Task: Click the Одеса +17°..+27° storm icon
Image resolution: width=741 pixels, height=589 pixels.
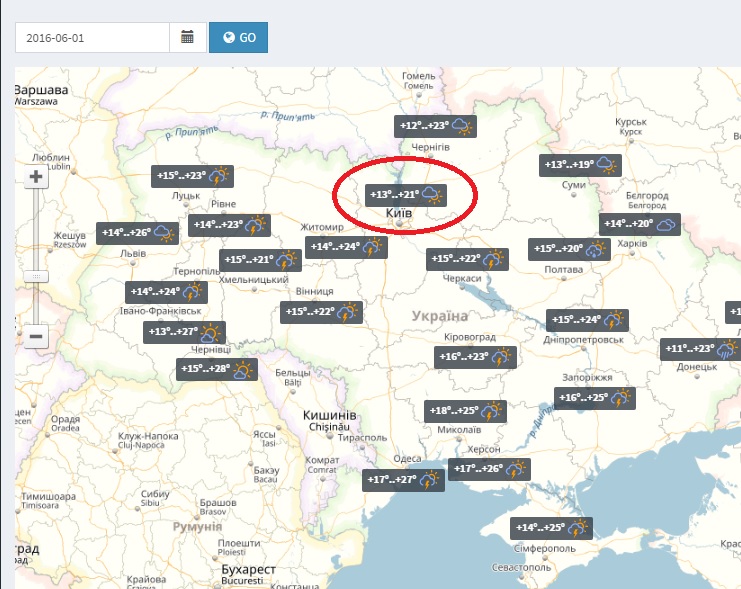Action: pyautogui.click(x=430, y=480)
